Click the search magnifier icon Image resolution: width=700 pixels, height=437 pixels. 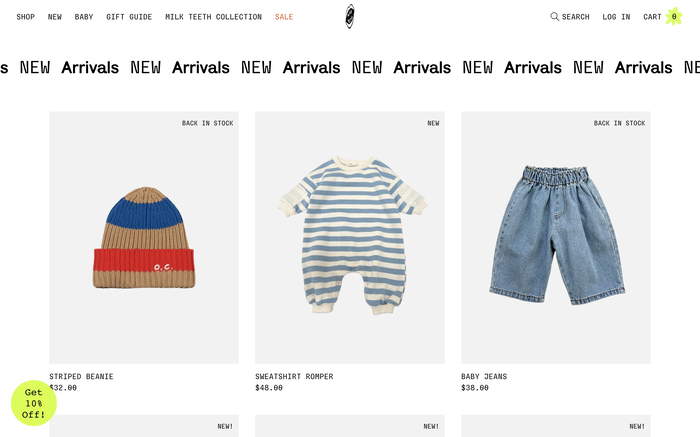[x=555, y=17]
